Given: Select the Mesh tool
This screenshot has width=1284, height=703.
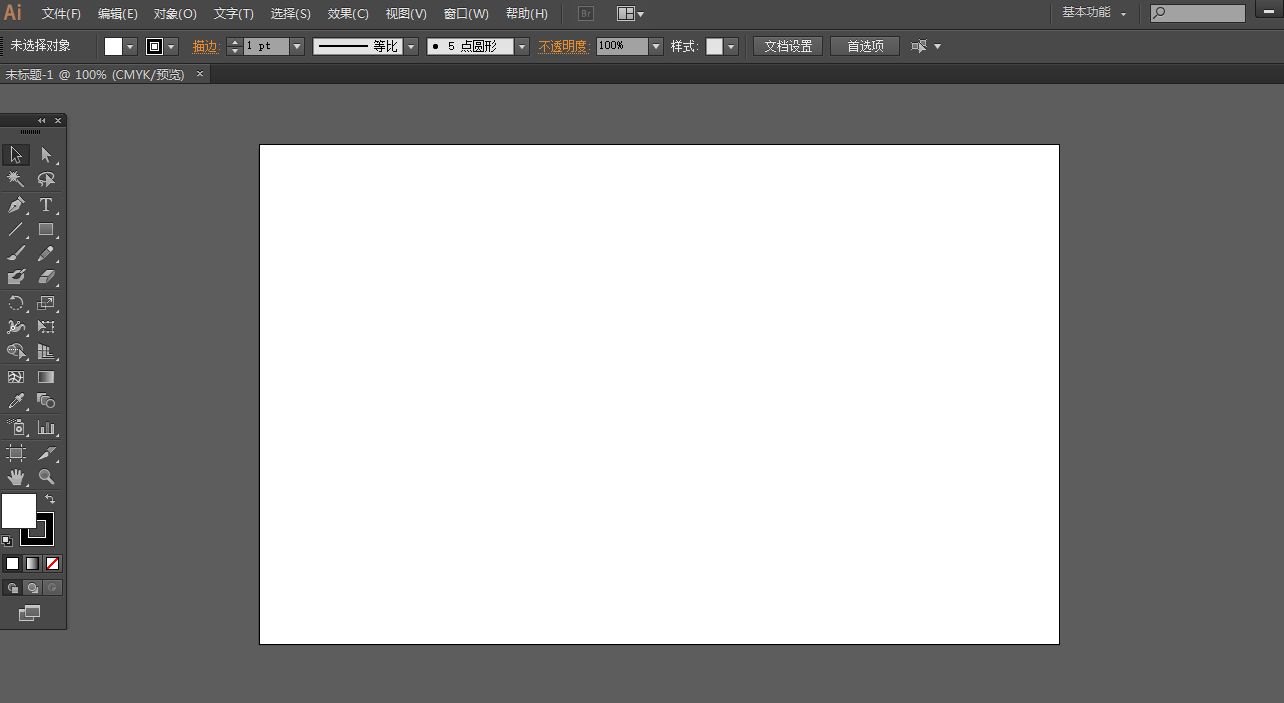Looking at the screenshot, I should [x=16, y=377].
